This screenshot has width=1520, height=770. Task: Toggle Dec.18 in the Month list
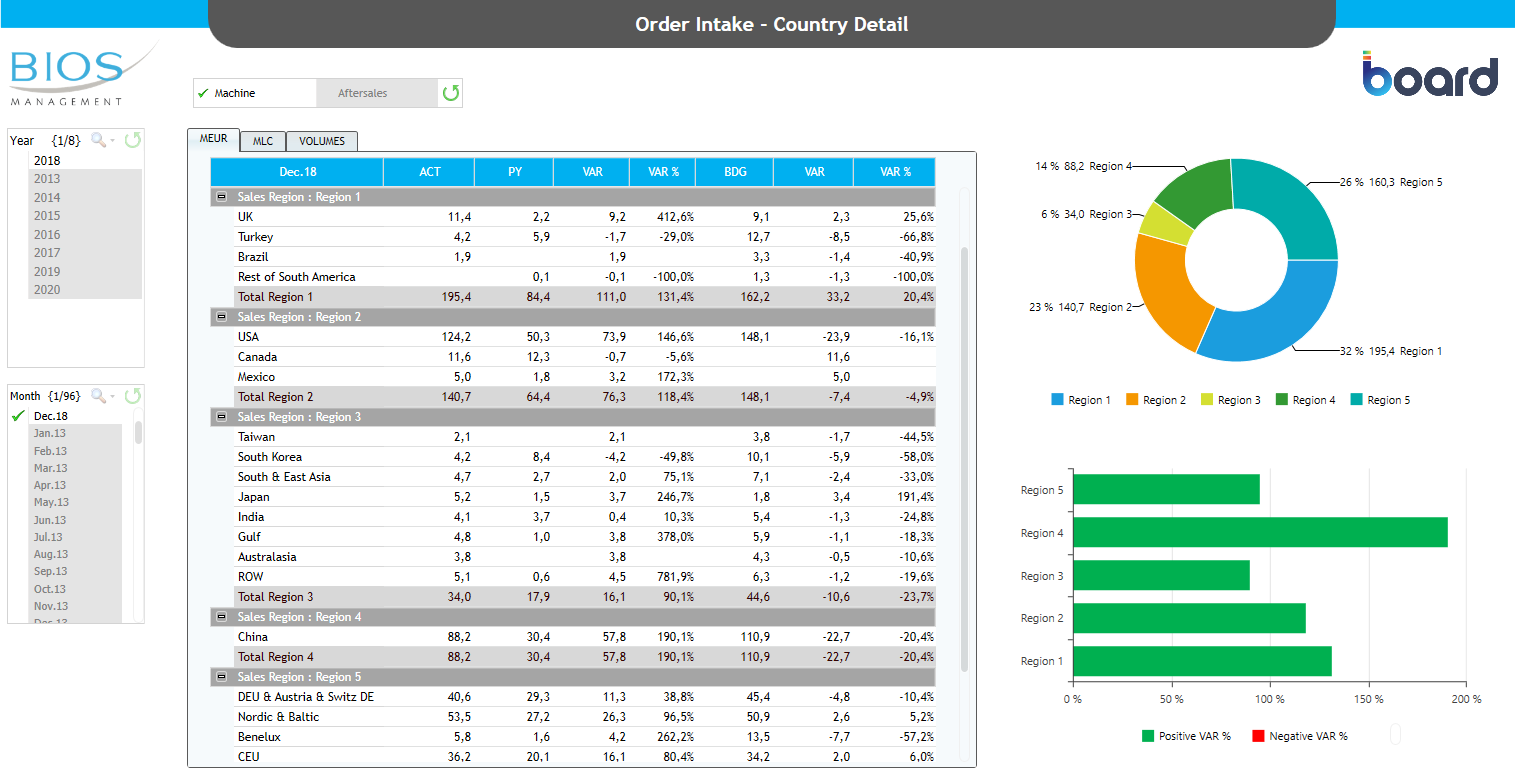[x=50, y=416]
